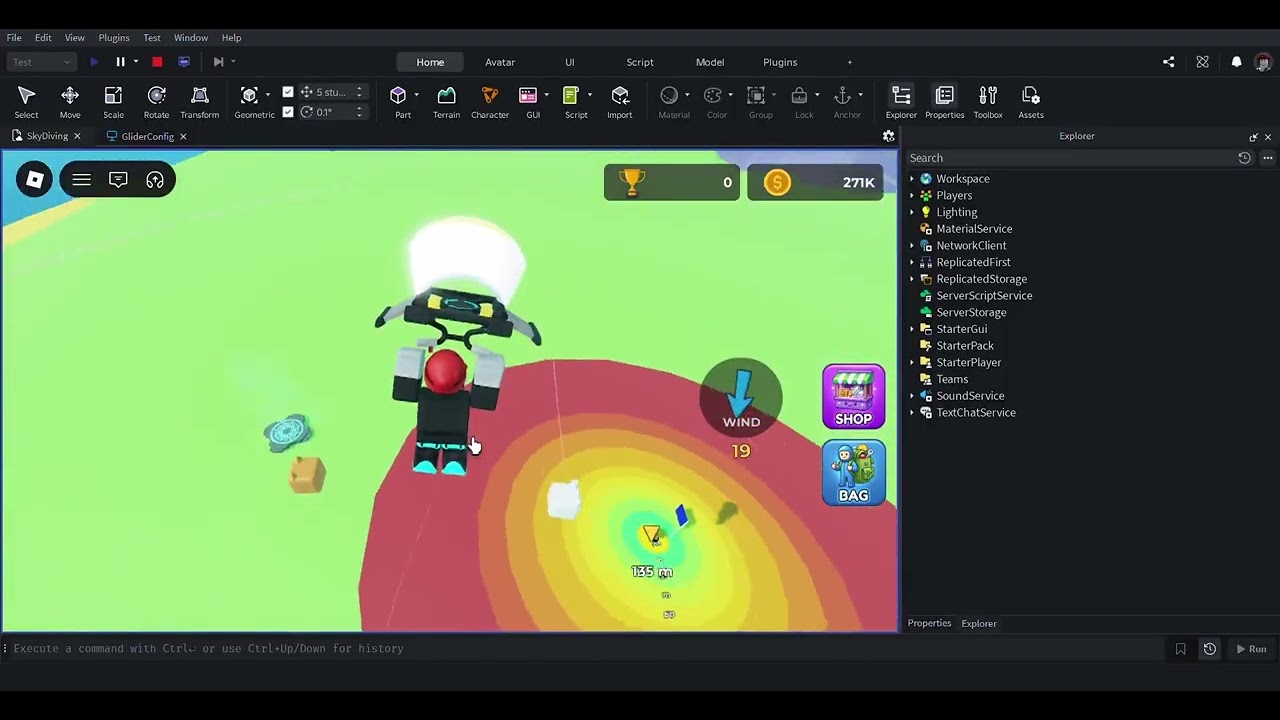Select ServerScriptService in Explorer
This screenshot has width=1280, height=720.
(x=984, y=296)
